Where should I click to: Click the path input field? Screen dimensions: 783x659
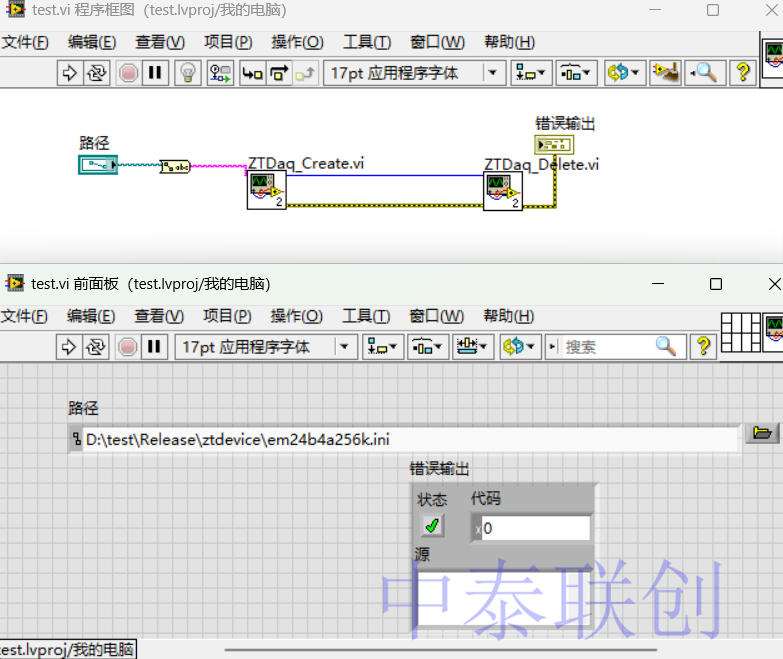(409, 440)
